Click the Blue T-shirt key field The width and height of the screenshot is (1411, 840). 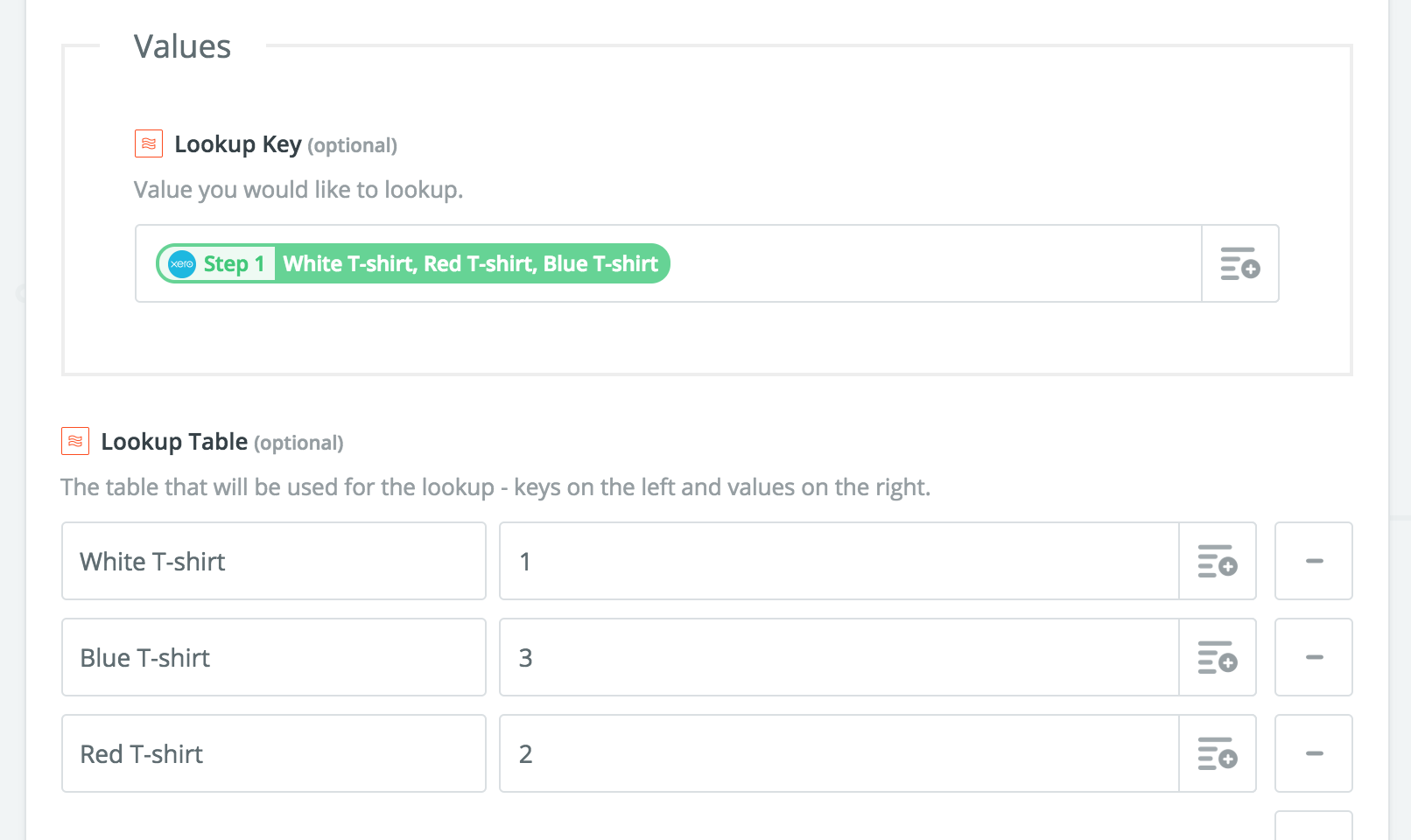pyautogui.click(x=274, y=657)
